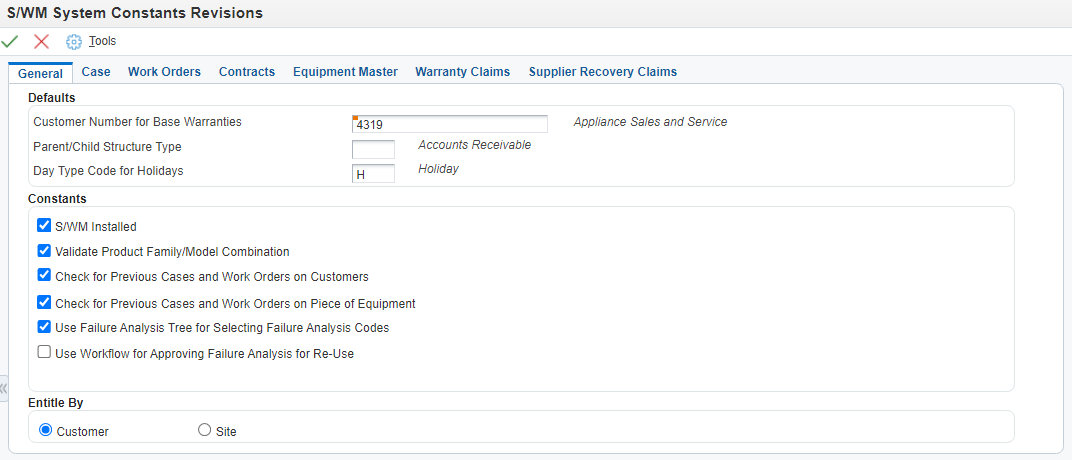Viewport: 1072px width, 460px height.
Task: Select the Equipment Master tab
Action: coord(345,72)
